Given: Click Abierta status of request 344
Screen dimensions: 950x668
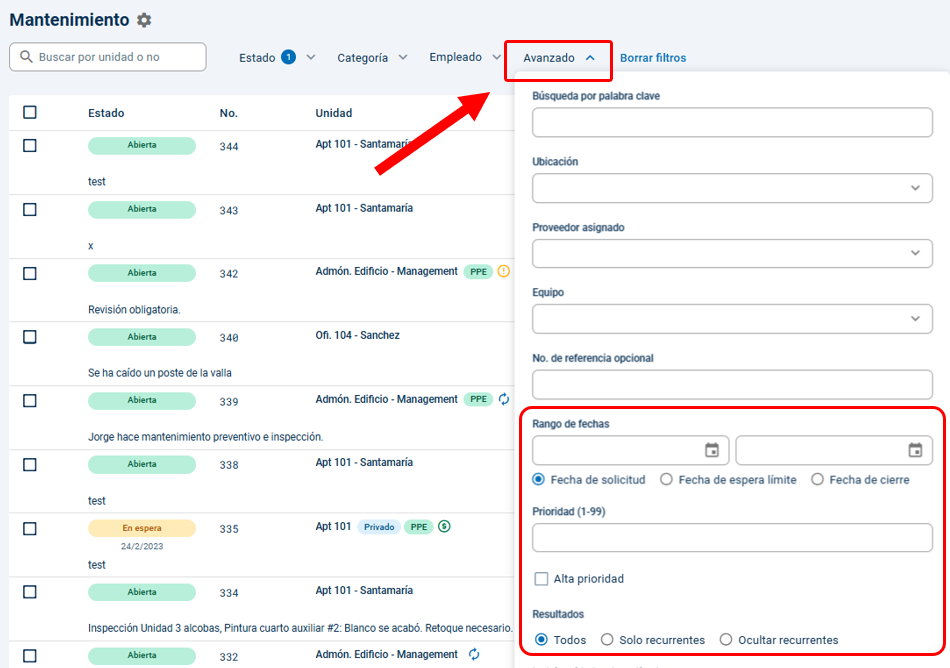Looking at the screenshot, I should coord(142,145).
